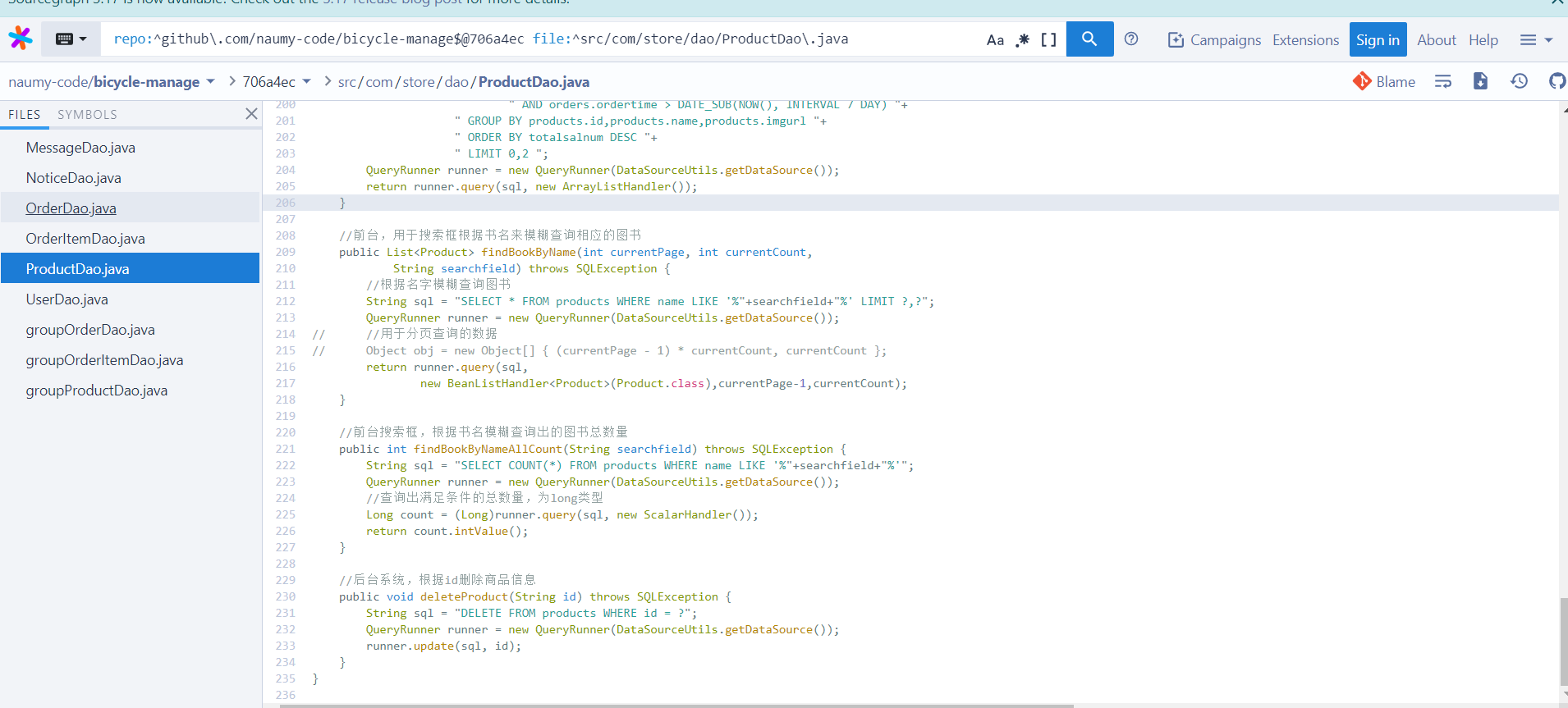This screenshot has height=708, width=1568.
Task: Toggle Git Blame view
Action: click(1384, 81)
